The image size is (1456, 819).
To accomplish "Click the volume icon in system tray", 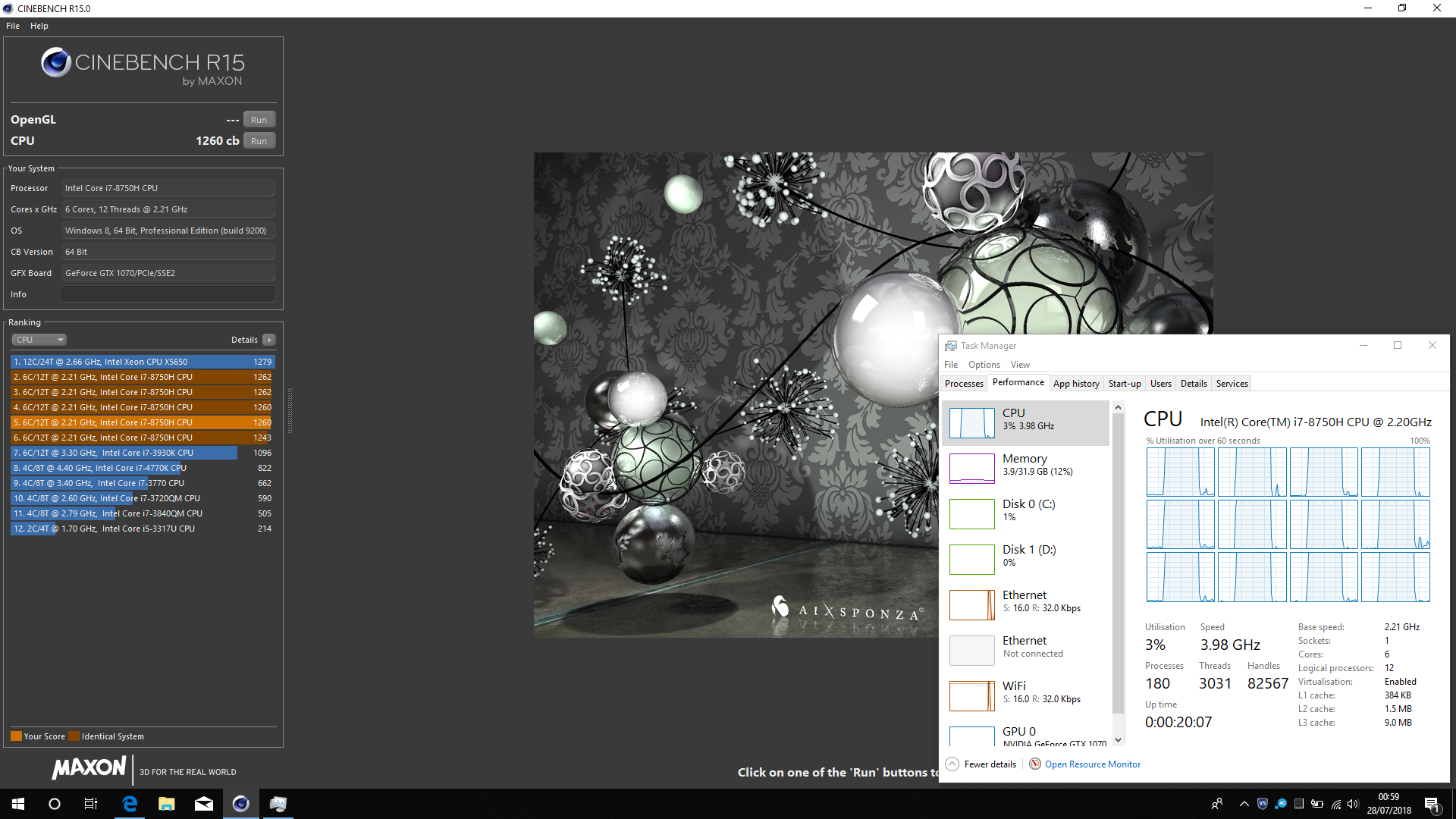I will pos(1353,804).
